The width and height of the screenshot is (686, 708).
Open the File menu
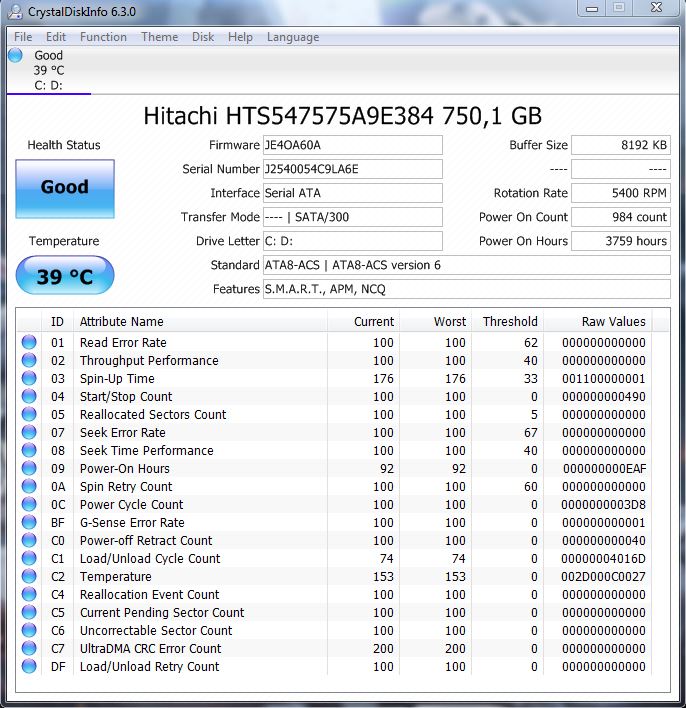(23, 37)
